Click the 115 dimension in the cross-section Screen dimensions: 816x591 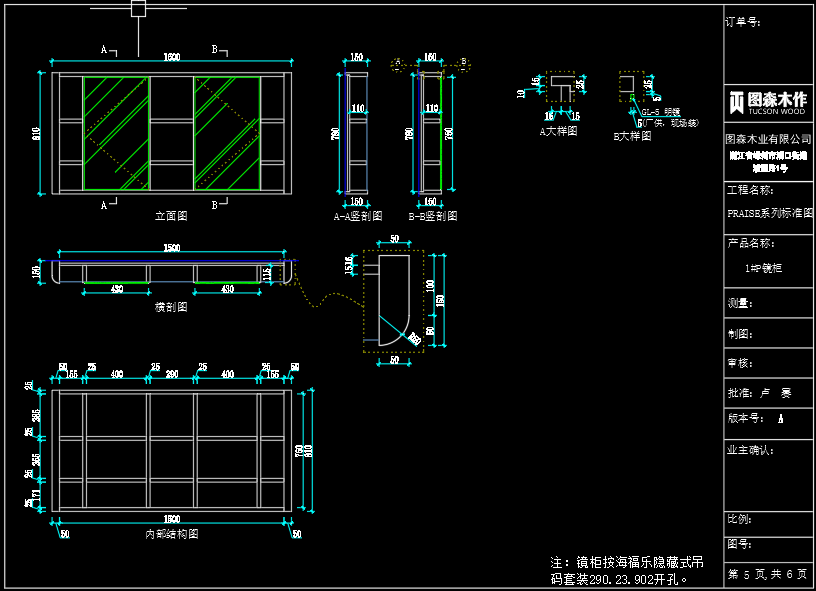click(267, 274)
